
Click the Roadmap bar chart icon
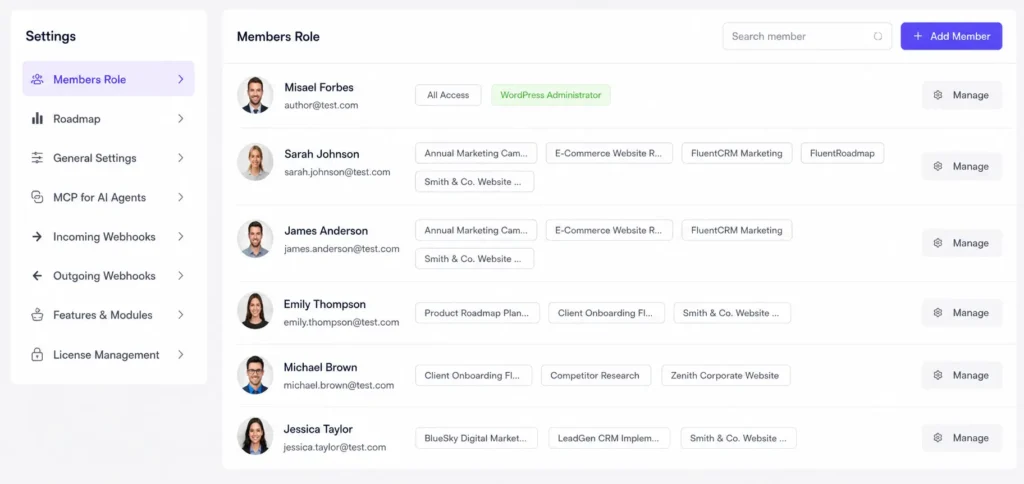[x=37, y=119]
